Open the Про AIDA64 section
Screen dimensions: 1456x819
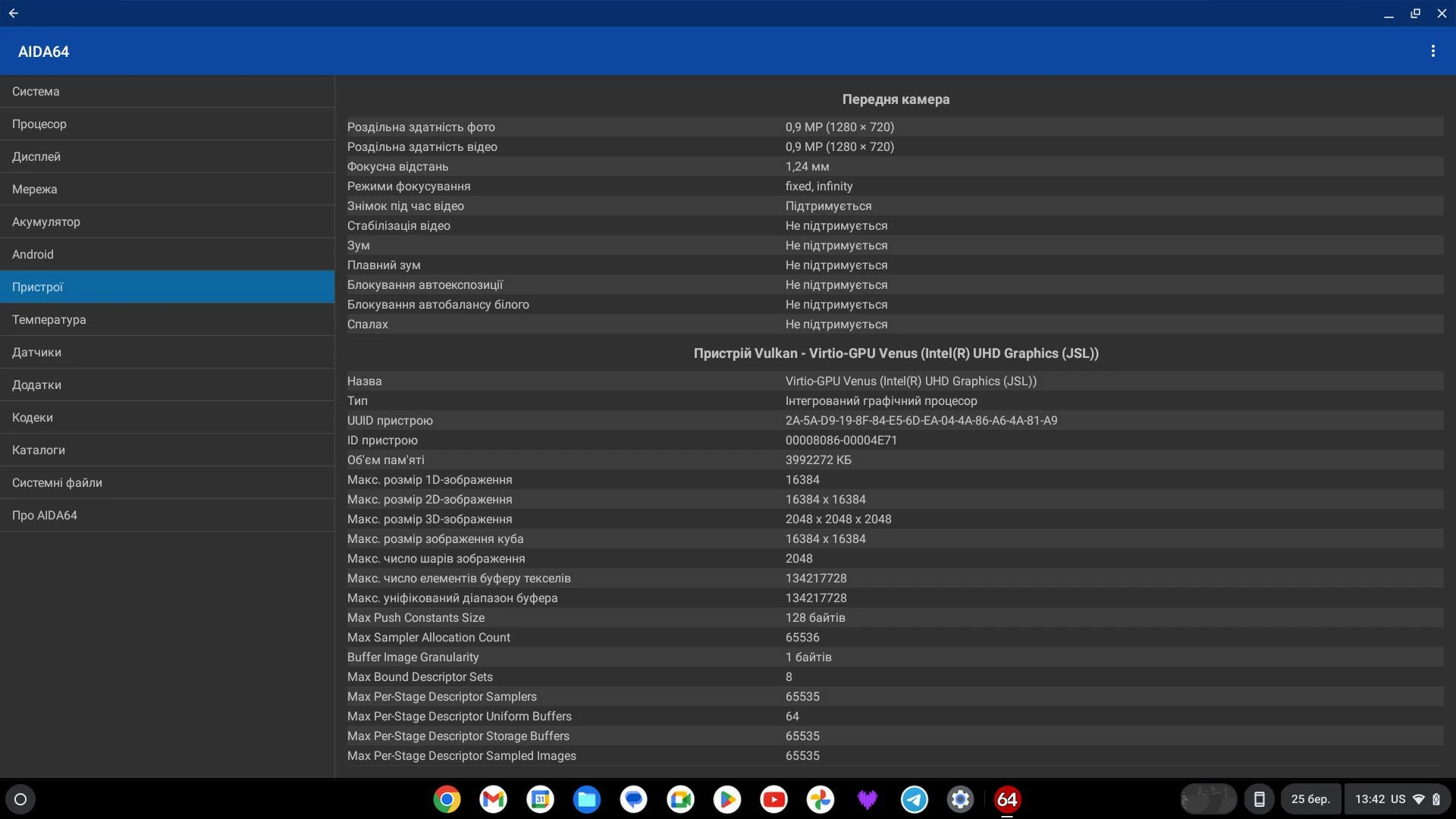[x=167, y=515]
